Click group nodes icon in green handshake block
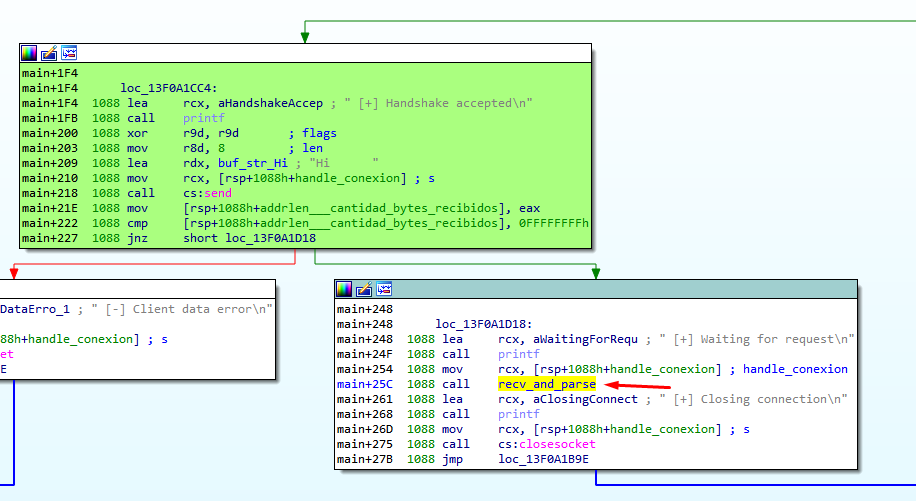Image resolution: width=916 pixels, height=501 pixels. pos(69,53)
